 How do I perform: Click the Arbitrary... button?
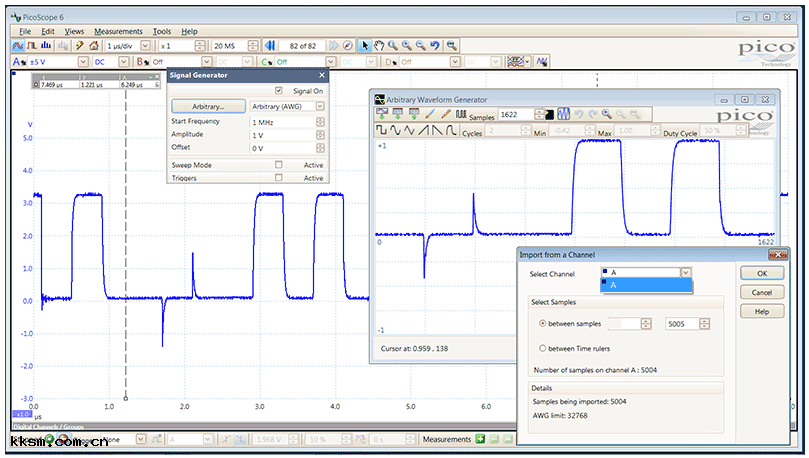(208, 106)
